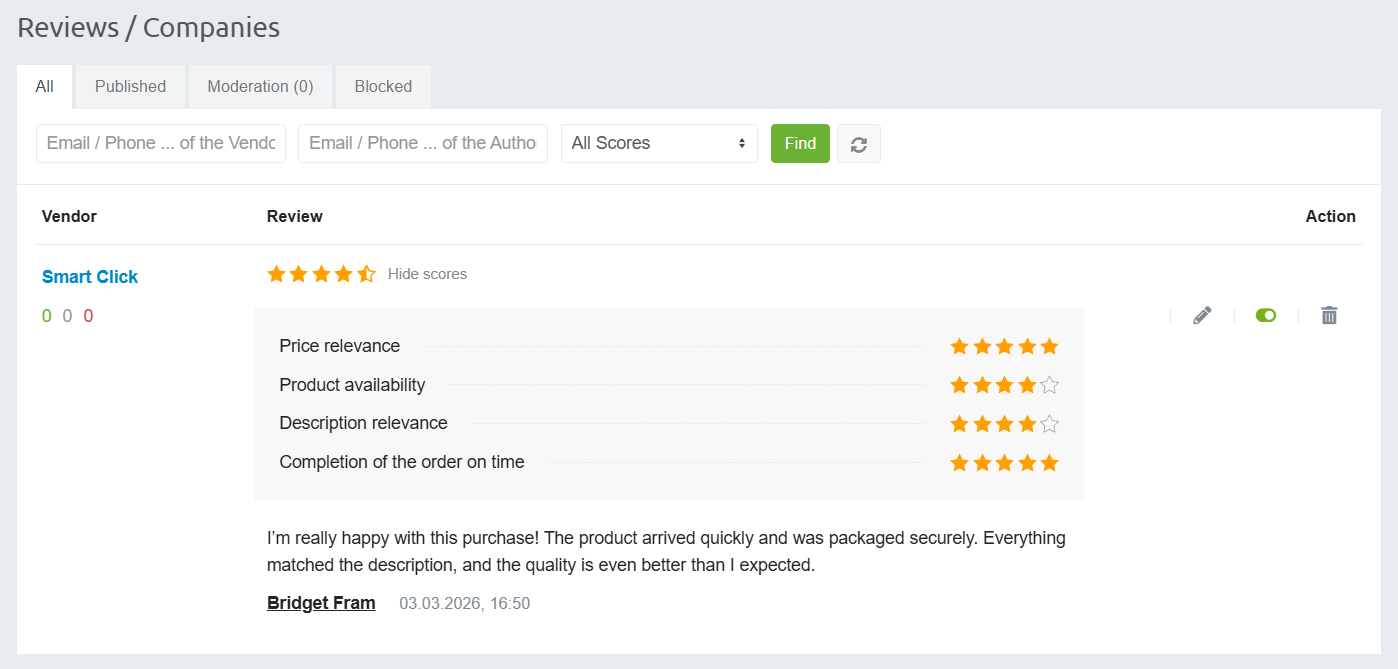Click the Completion of order stars
1398x669 pixels.
[1004, 463]
